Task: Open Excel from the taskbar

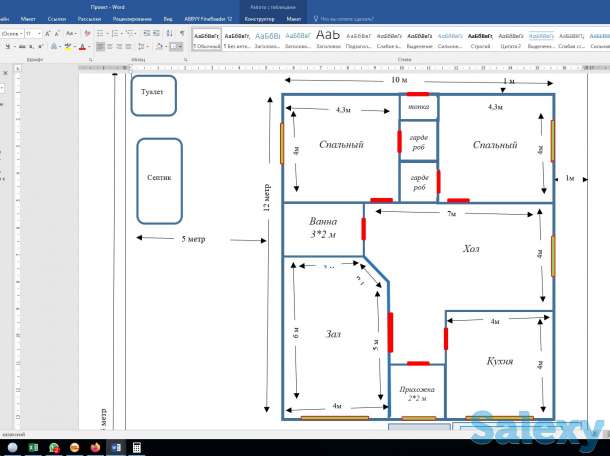Action: 31,447
